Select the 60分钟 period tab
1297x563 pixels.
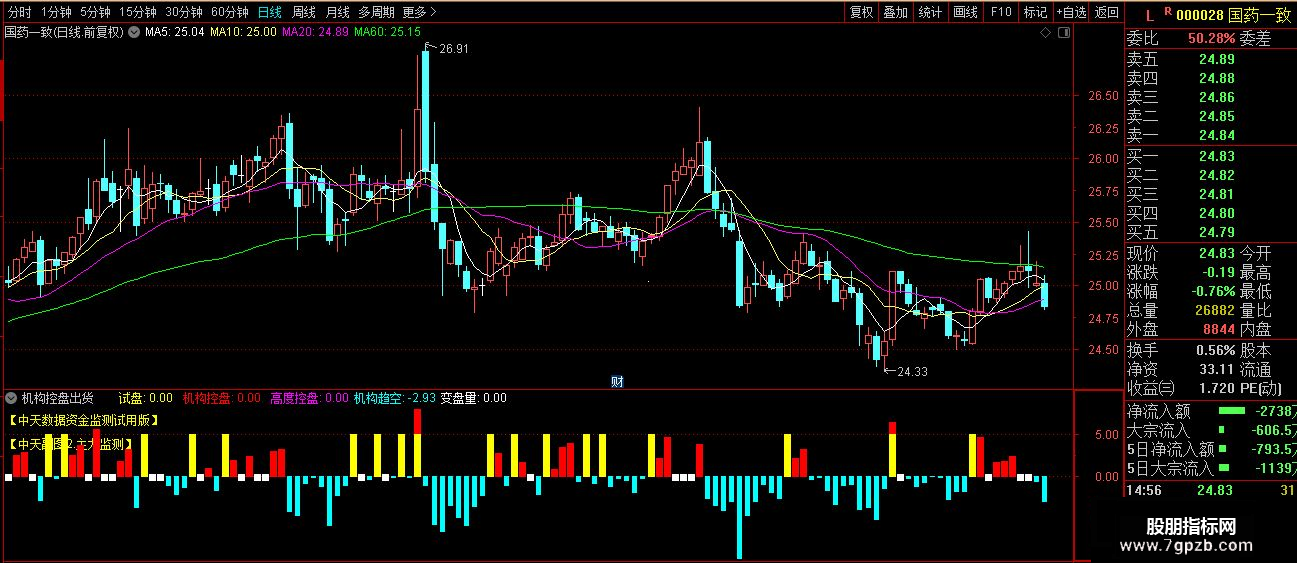pos(230,12)
